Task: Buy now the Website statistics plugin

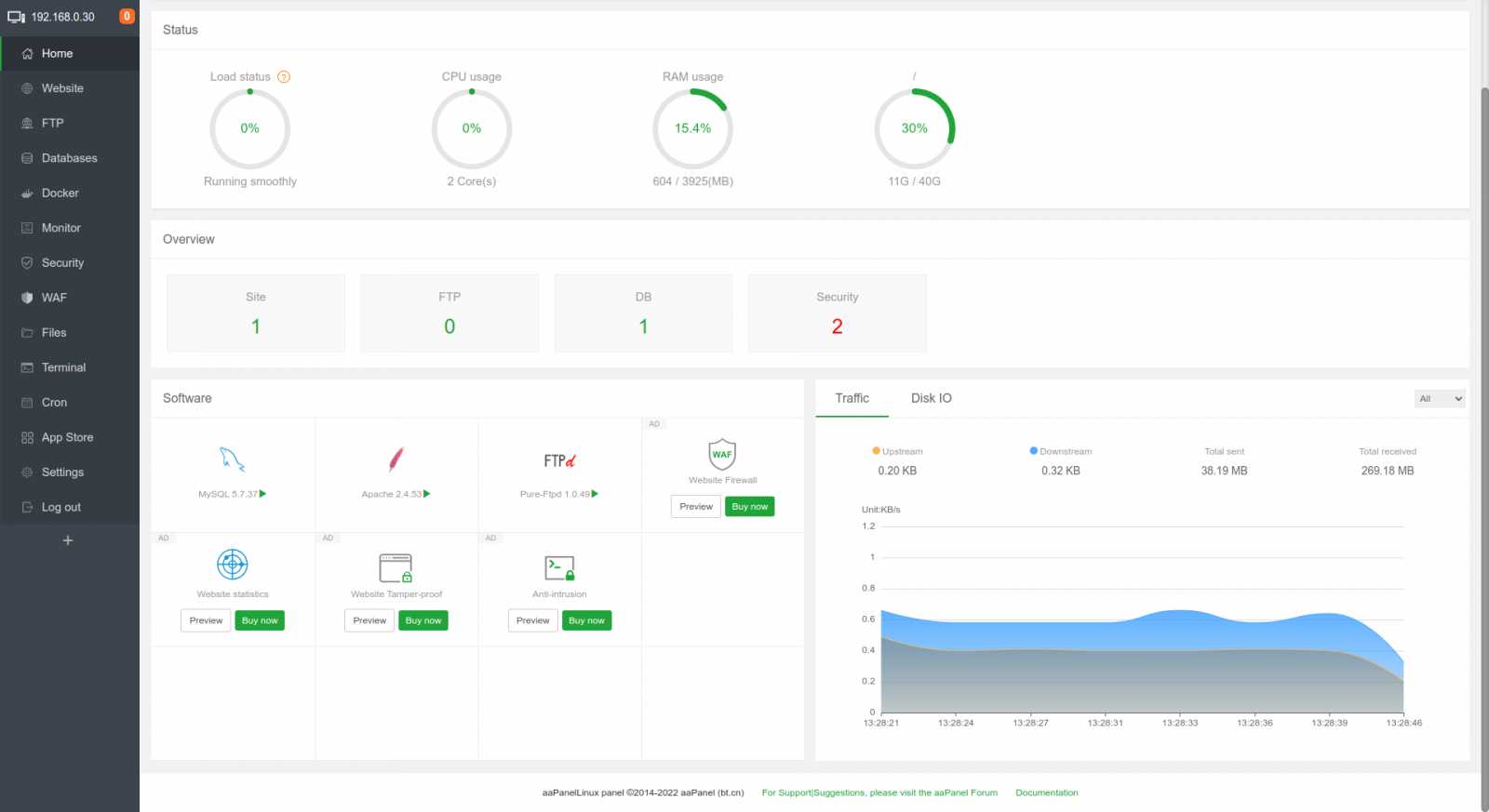Action: [260, 620]
